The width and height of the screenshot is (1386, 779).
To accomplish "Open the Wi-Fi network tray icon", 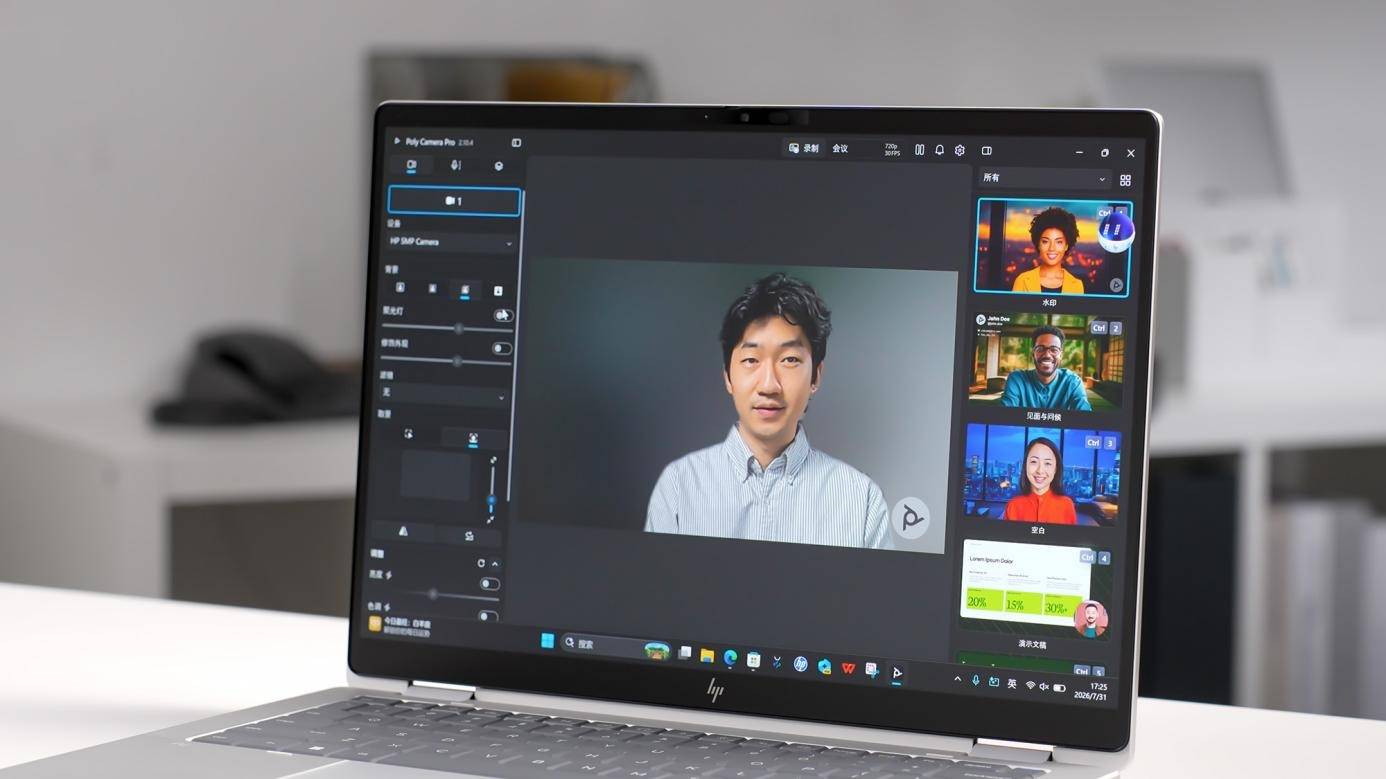I will tap(1030, 686).
